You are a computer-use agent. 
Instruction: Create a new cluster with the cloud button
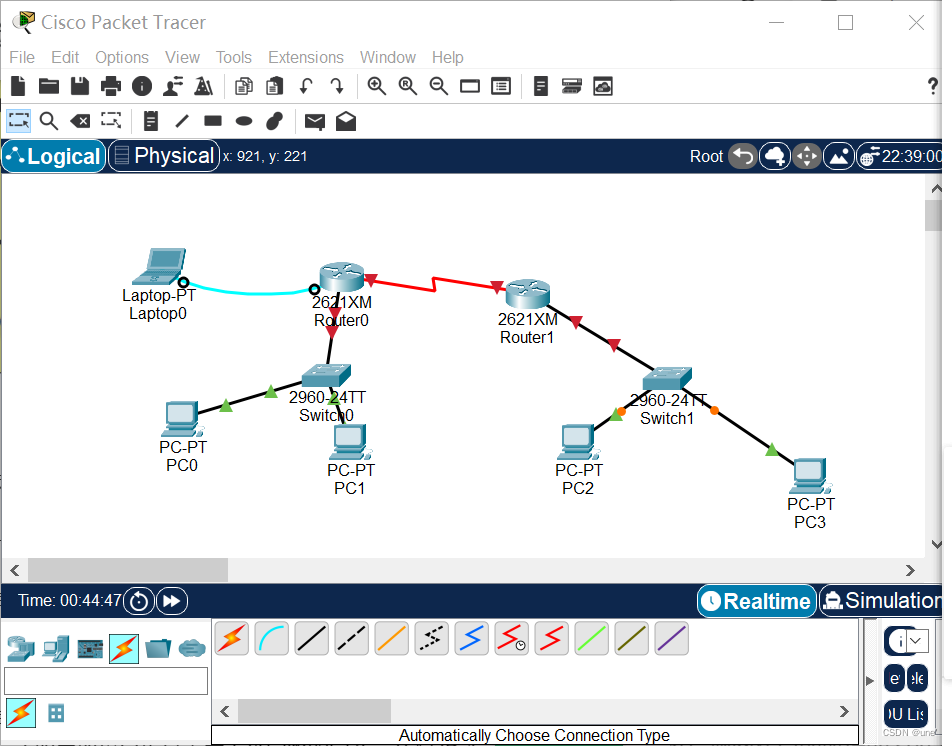[x=775, y=157]
